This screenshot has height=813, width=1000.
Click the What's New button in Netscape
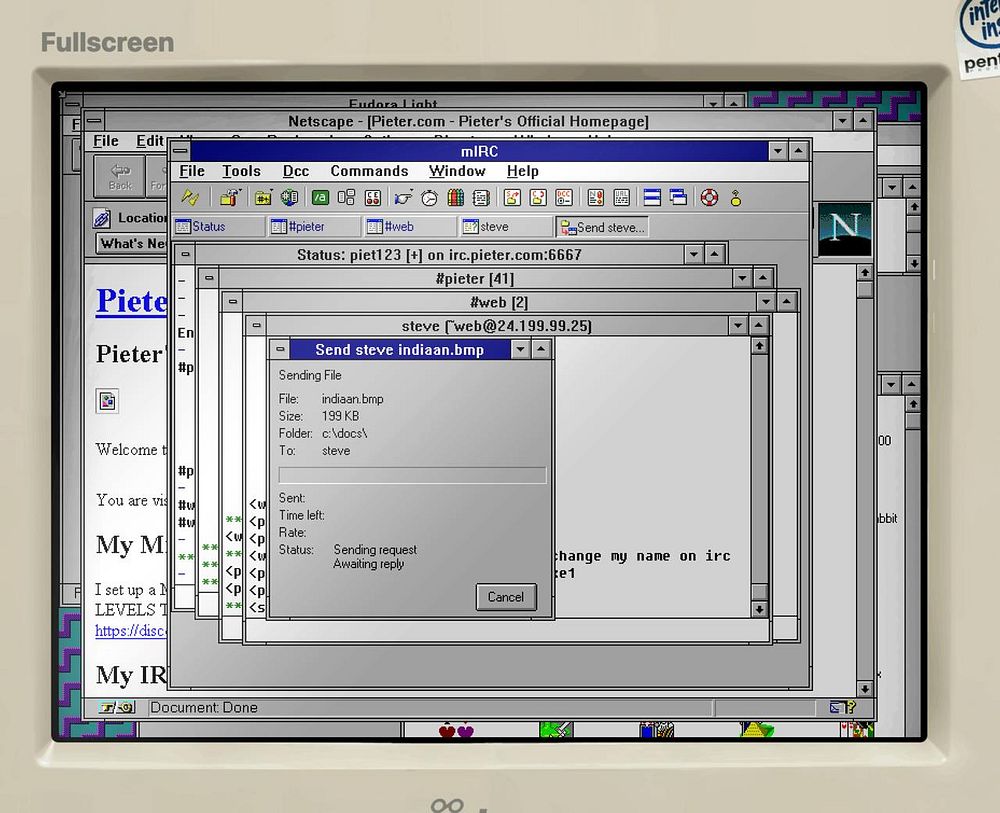133,244
